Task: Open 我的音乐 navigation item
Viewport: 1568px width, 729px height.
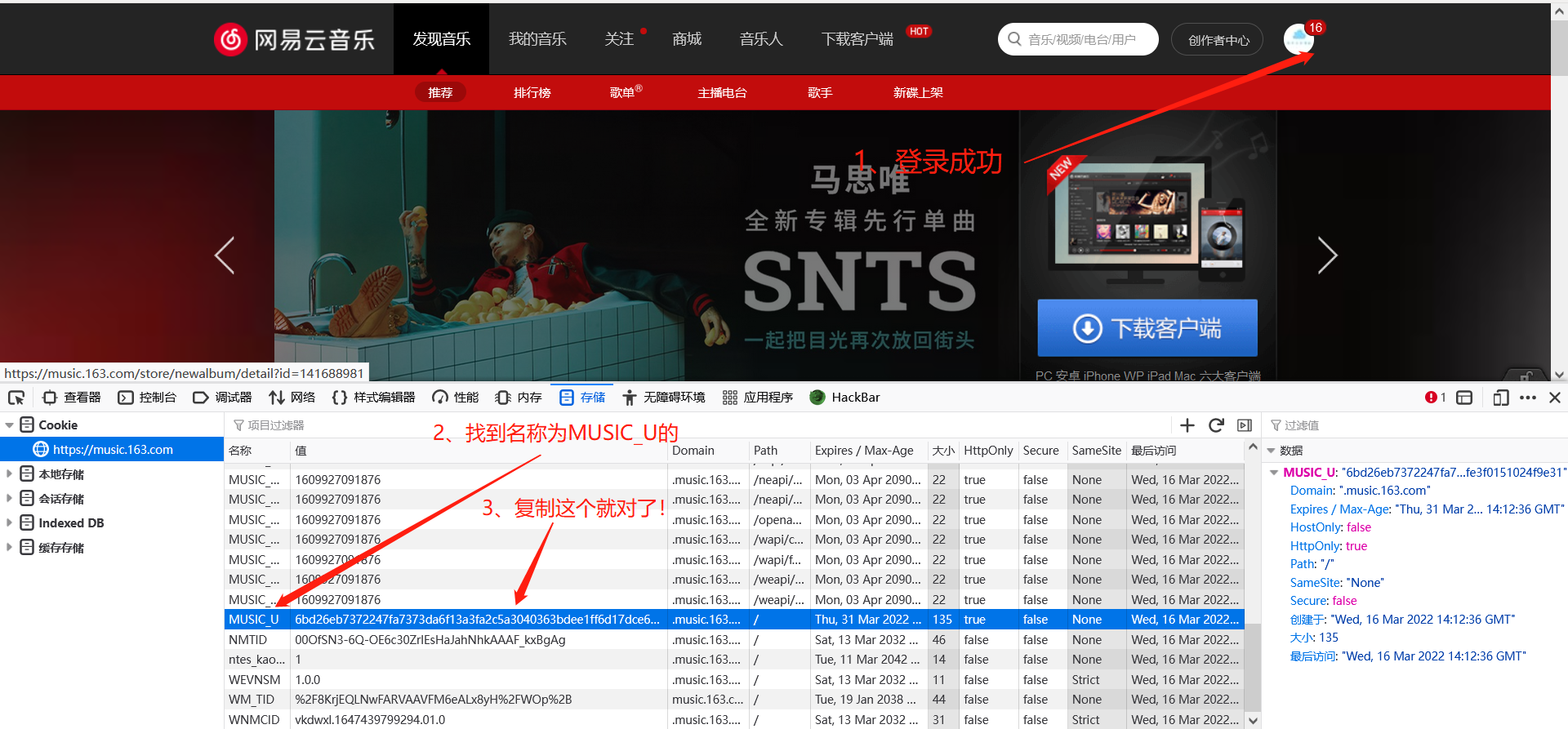Action: pos(537,38)
